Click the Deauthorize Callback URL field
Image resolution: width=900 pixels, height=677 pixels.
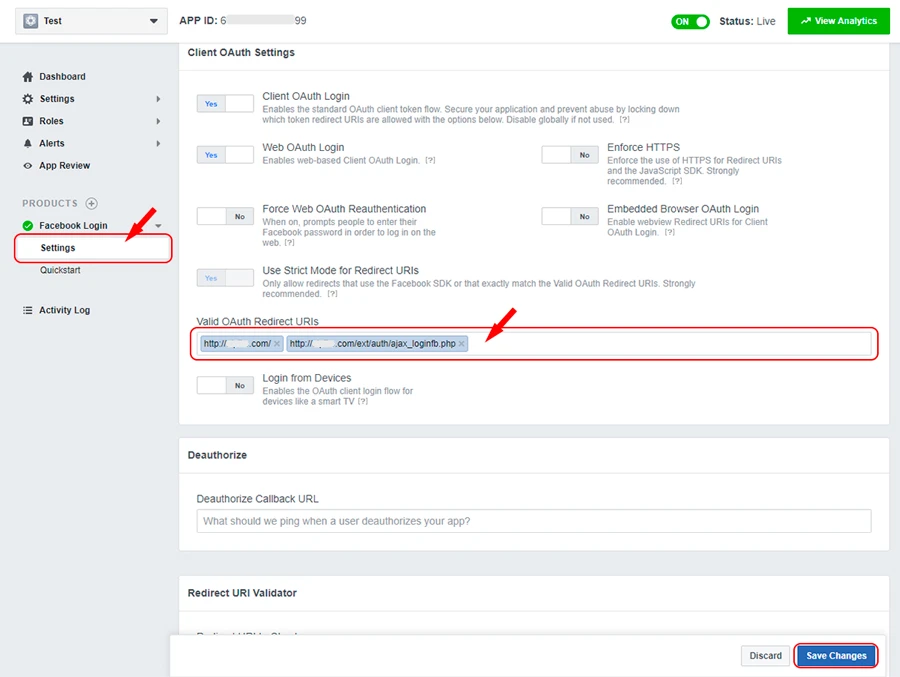click(533, 521)
